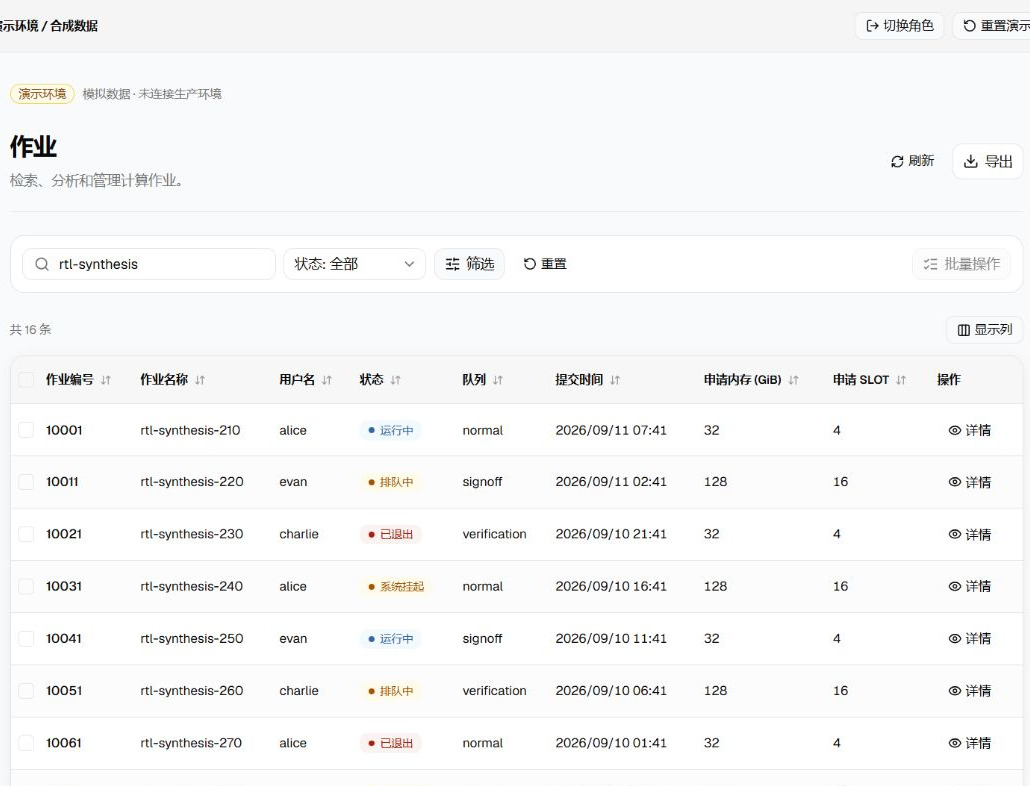This screenshot has height=786, width=1030.
Task: Click user evan in job 10011 row
Action: click(293, 482)
